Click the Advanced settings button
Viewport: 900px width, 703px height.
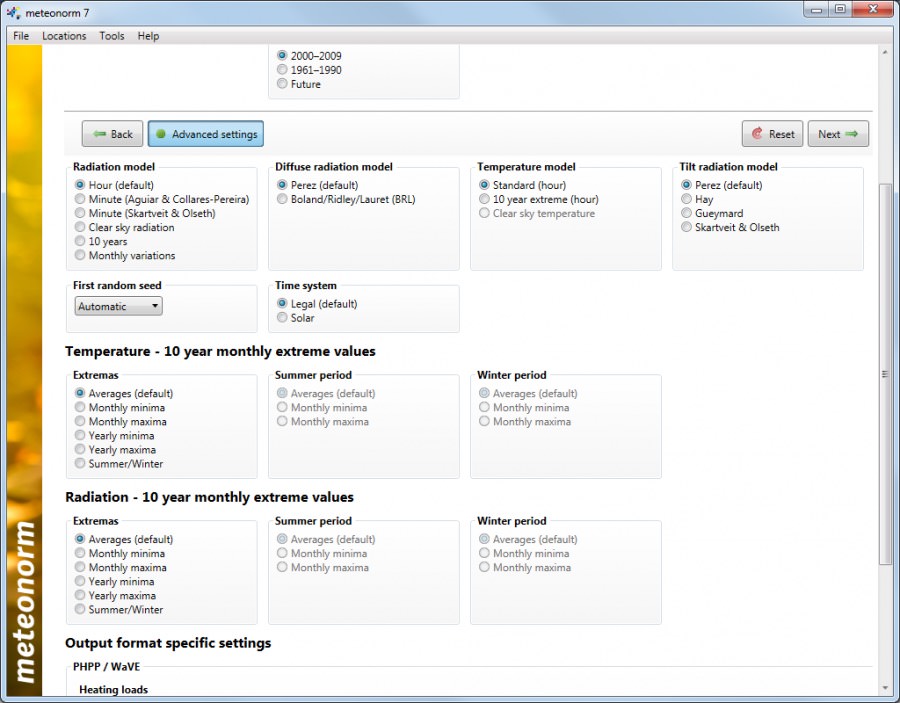(205, 133)
